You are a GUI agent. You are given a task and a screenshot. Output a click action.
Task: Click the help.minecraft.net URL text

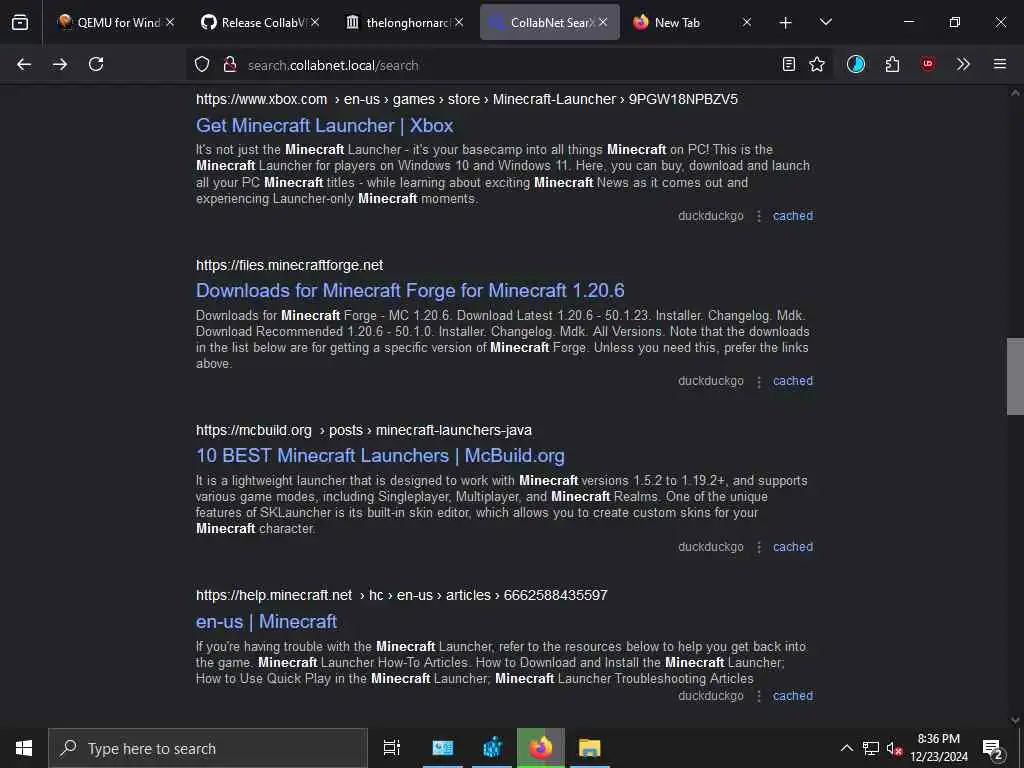click(x=402, y=595)
